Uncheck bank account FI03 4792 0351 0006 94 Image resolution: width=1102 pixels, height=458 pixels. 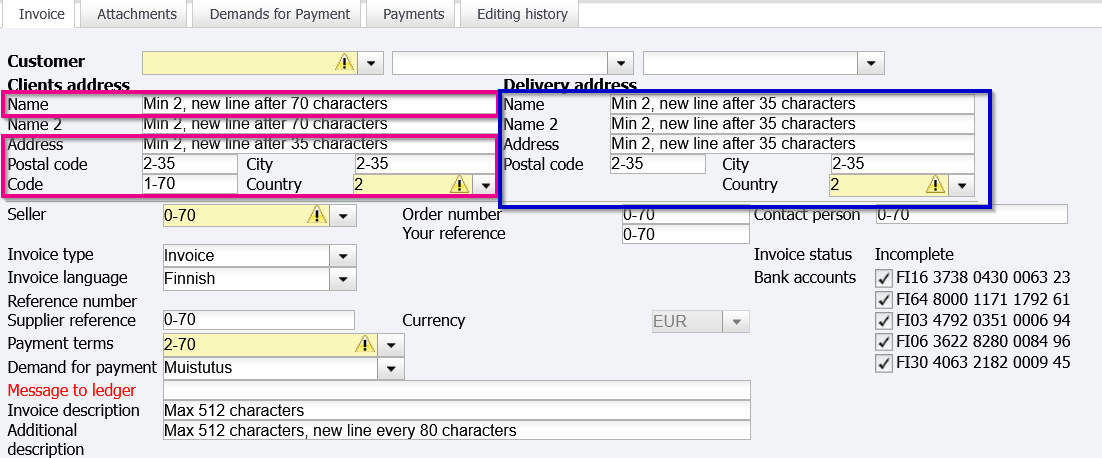click(883, 320)
